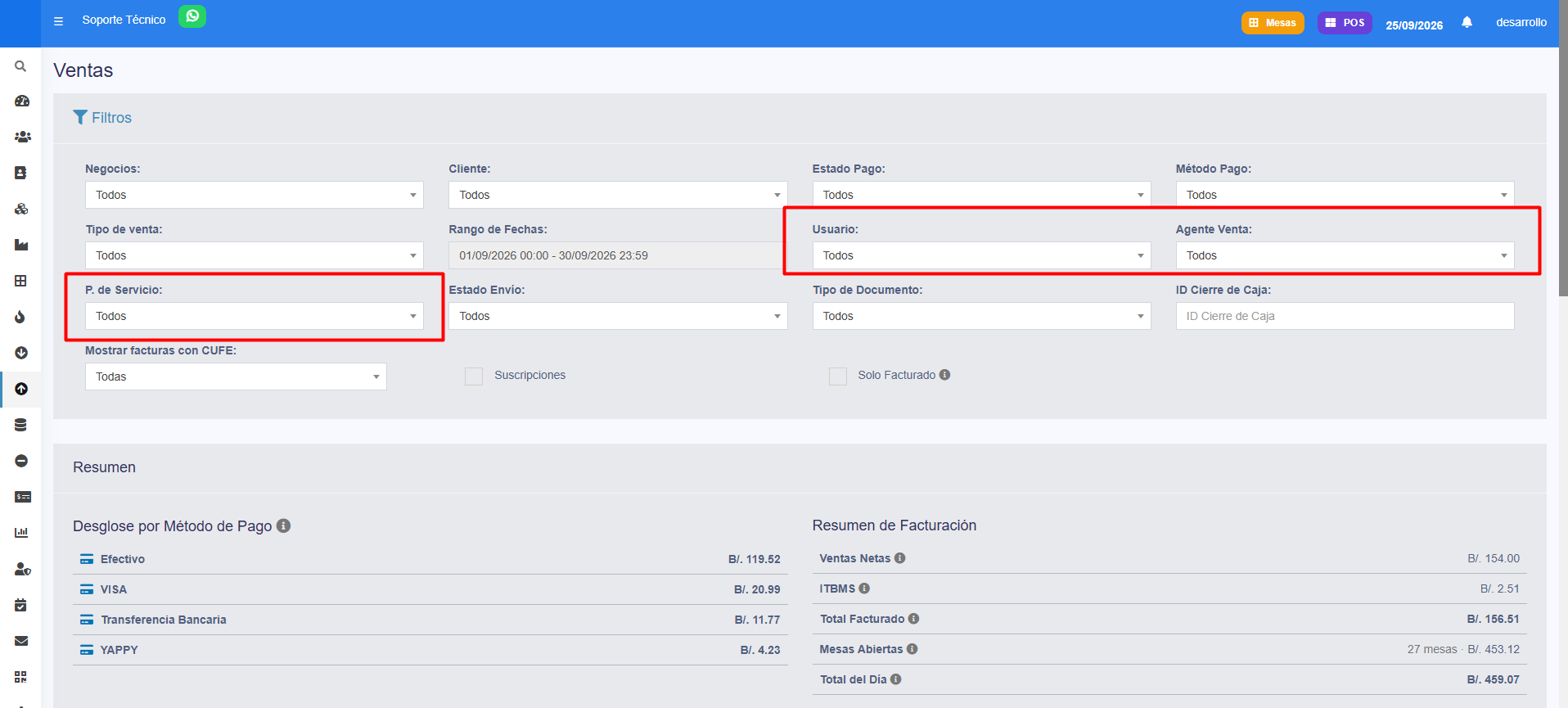Enable the Solo Facturado checkbox
Image resolution: width=1568 pixels, height=708 pixels.
point(838,377)
